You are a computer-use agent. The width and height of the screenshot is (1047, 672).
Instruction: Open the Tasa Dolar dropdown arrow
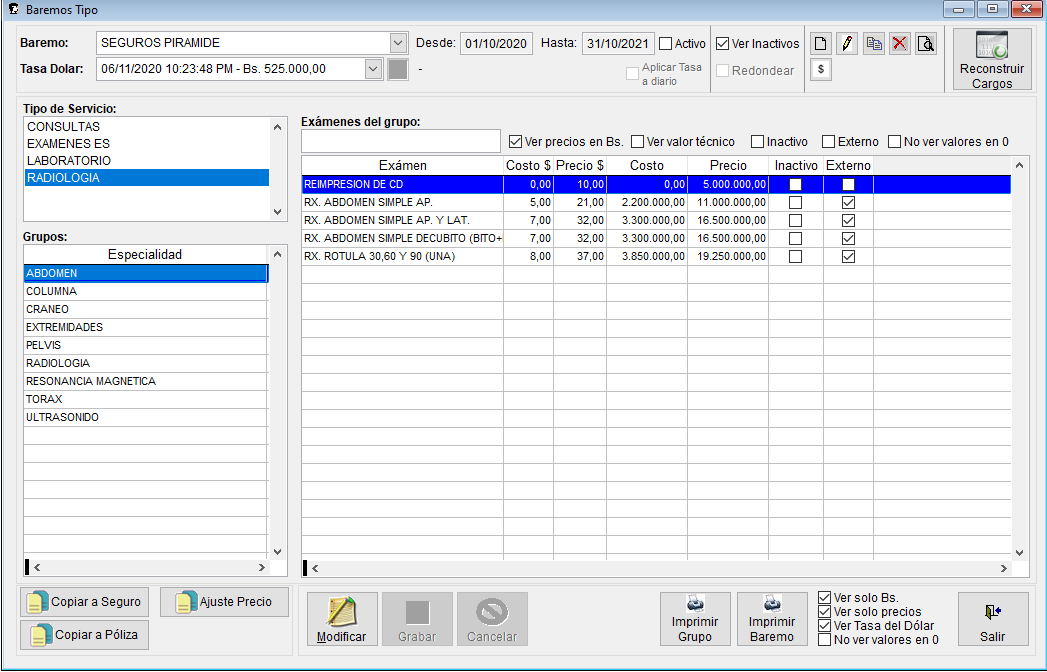coord(373,69)
